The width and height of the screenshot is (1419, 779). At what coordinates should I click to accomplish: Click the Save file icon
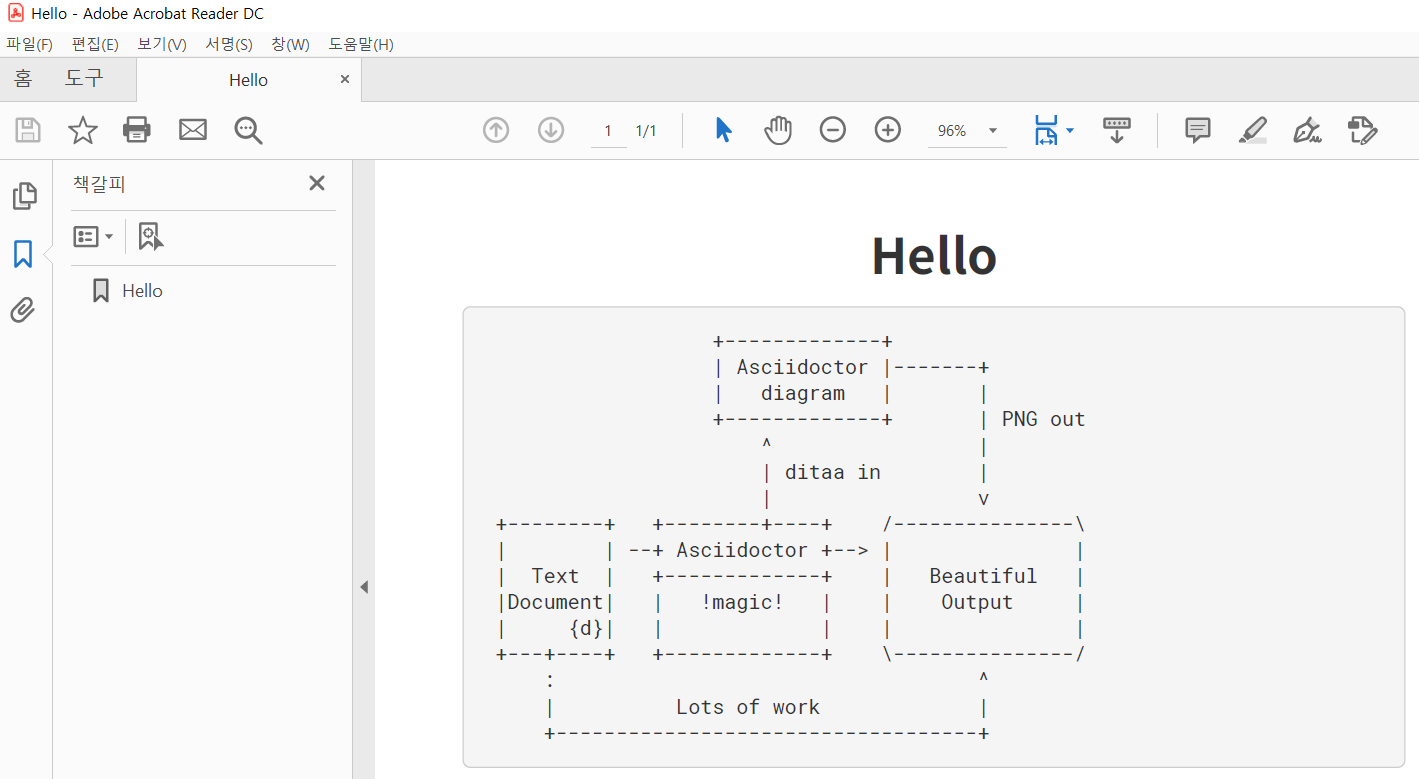tap(28, 130)
